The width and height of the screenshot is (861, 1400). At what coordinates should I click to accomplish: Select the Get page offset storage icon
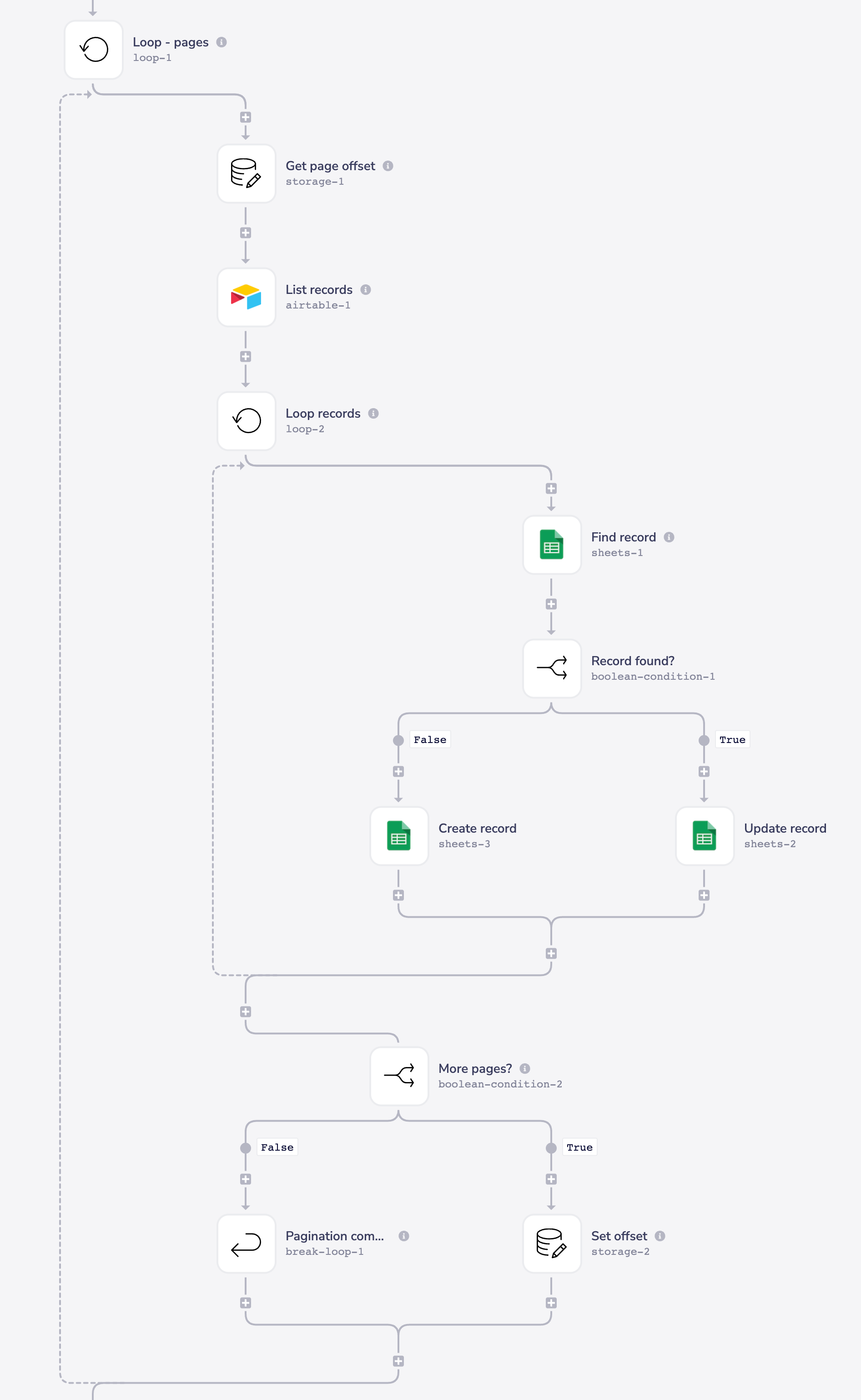tap(246, 174)
